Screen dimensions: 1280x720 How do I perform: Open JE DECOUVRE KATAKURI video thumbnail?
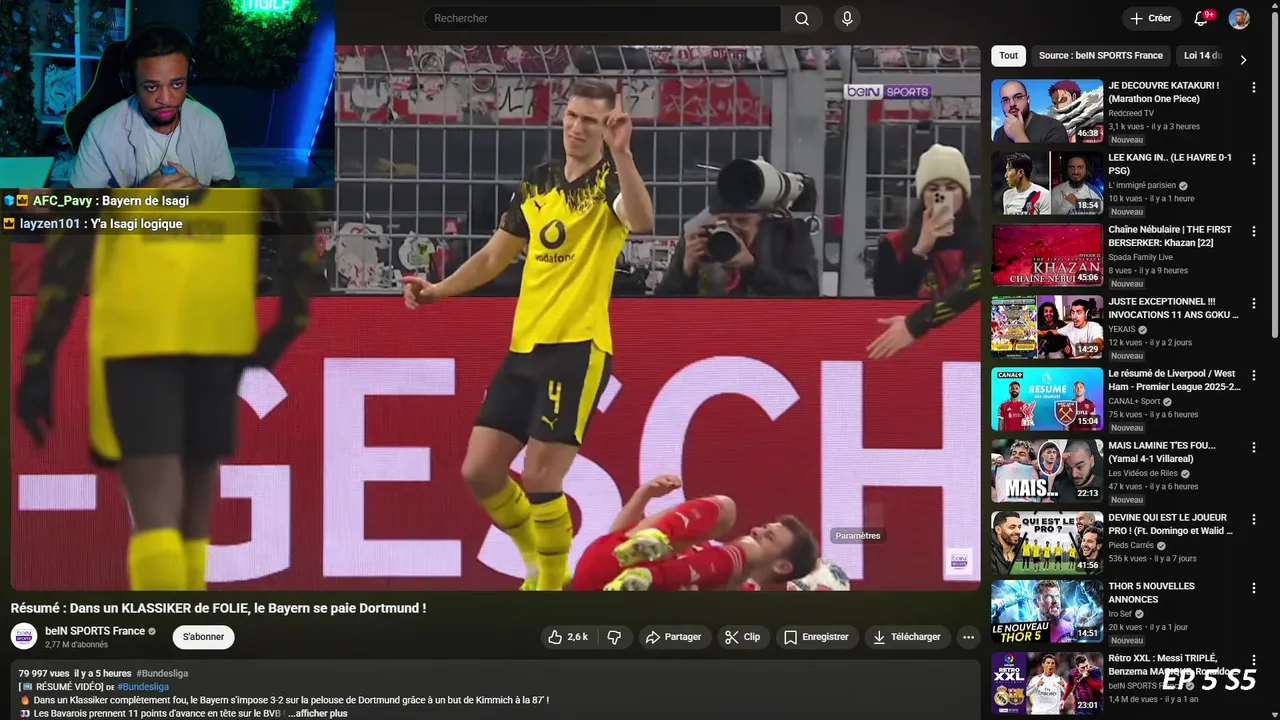click(1047, 111)
